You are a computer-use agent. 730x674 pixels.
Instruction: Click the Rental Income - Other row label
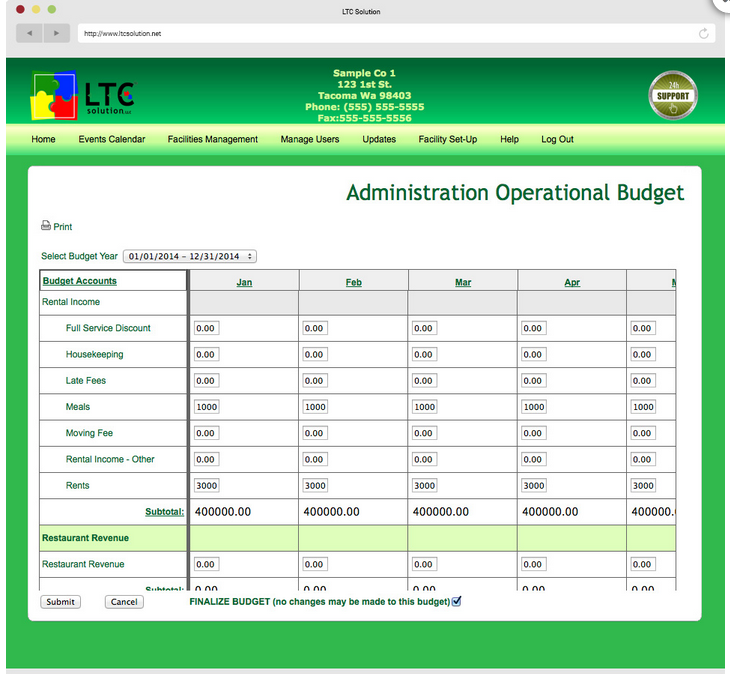coord(110,459)
